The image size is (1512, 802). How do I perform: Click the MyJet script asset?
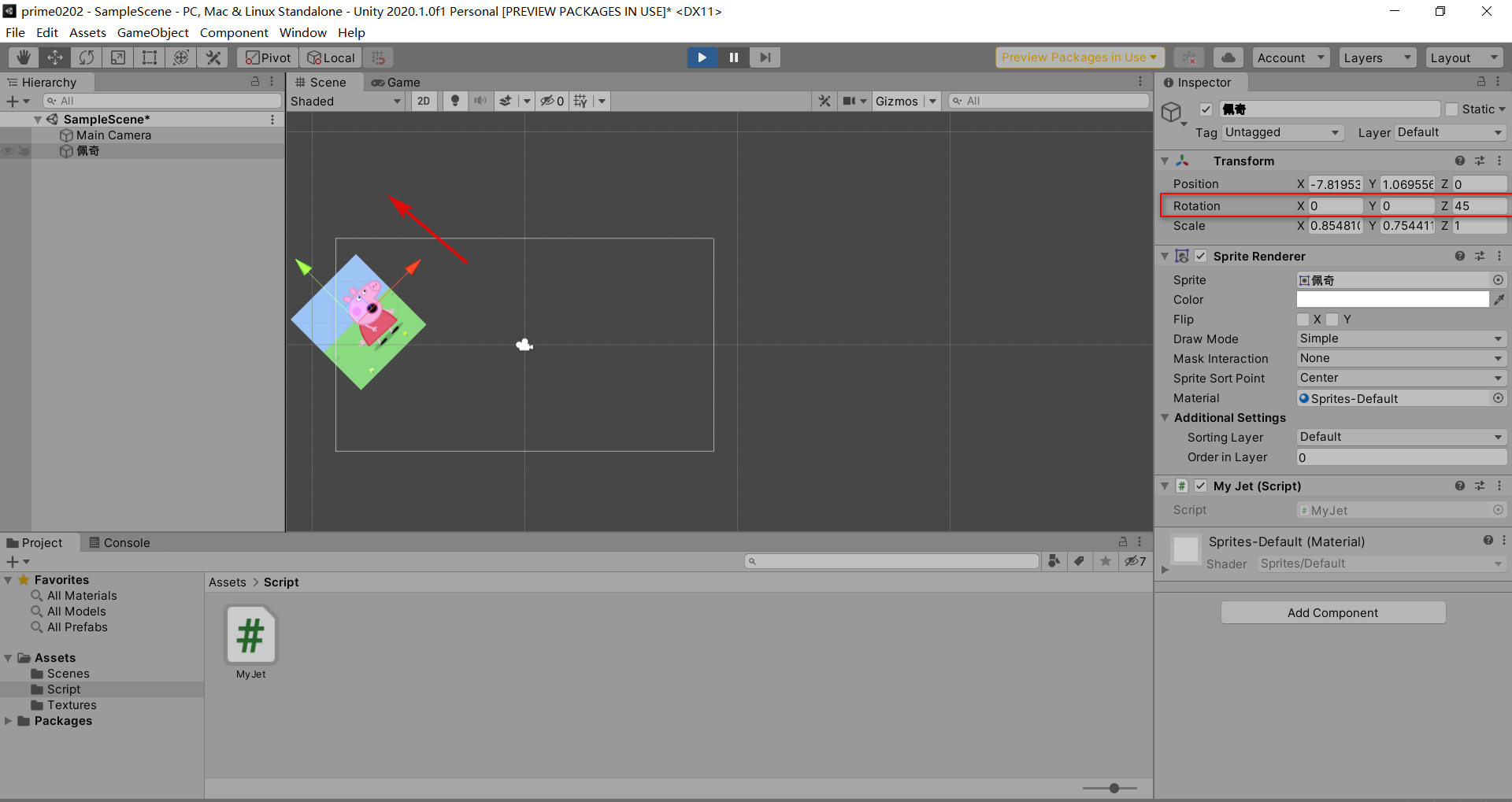click(x=251, y=641)
